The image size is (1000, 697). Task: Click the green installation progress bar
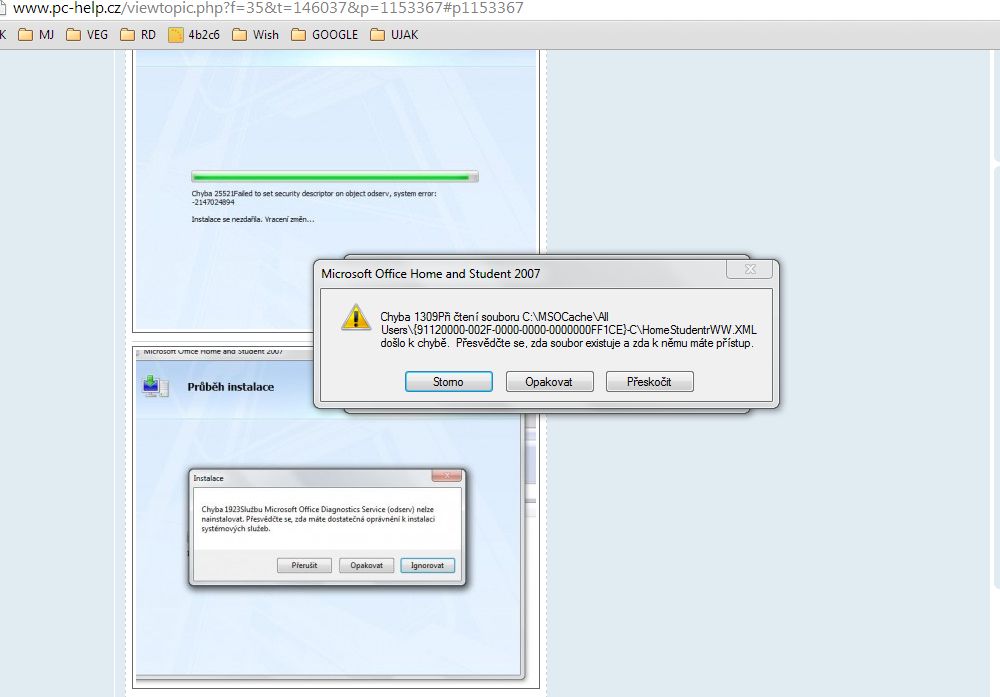pyautogui.click(x=334, y=177)
